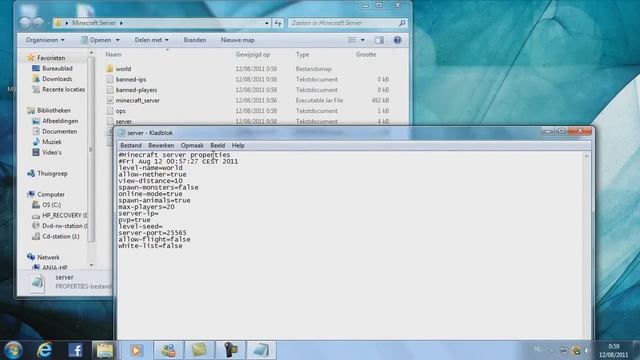Select Thuisgroep in the navigation pane
Image resolution: width=640 pixels, height=360 pixels.
click(52, 173)
